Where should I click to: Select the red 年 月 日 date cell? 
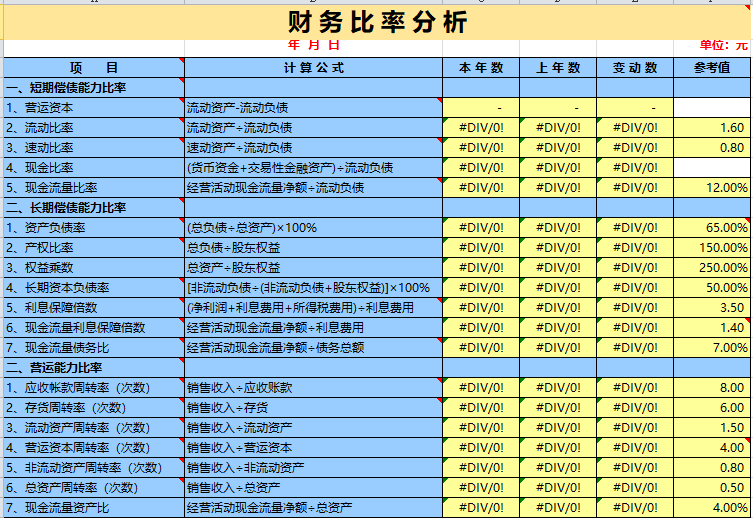coord(313,46)
